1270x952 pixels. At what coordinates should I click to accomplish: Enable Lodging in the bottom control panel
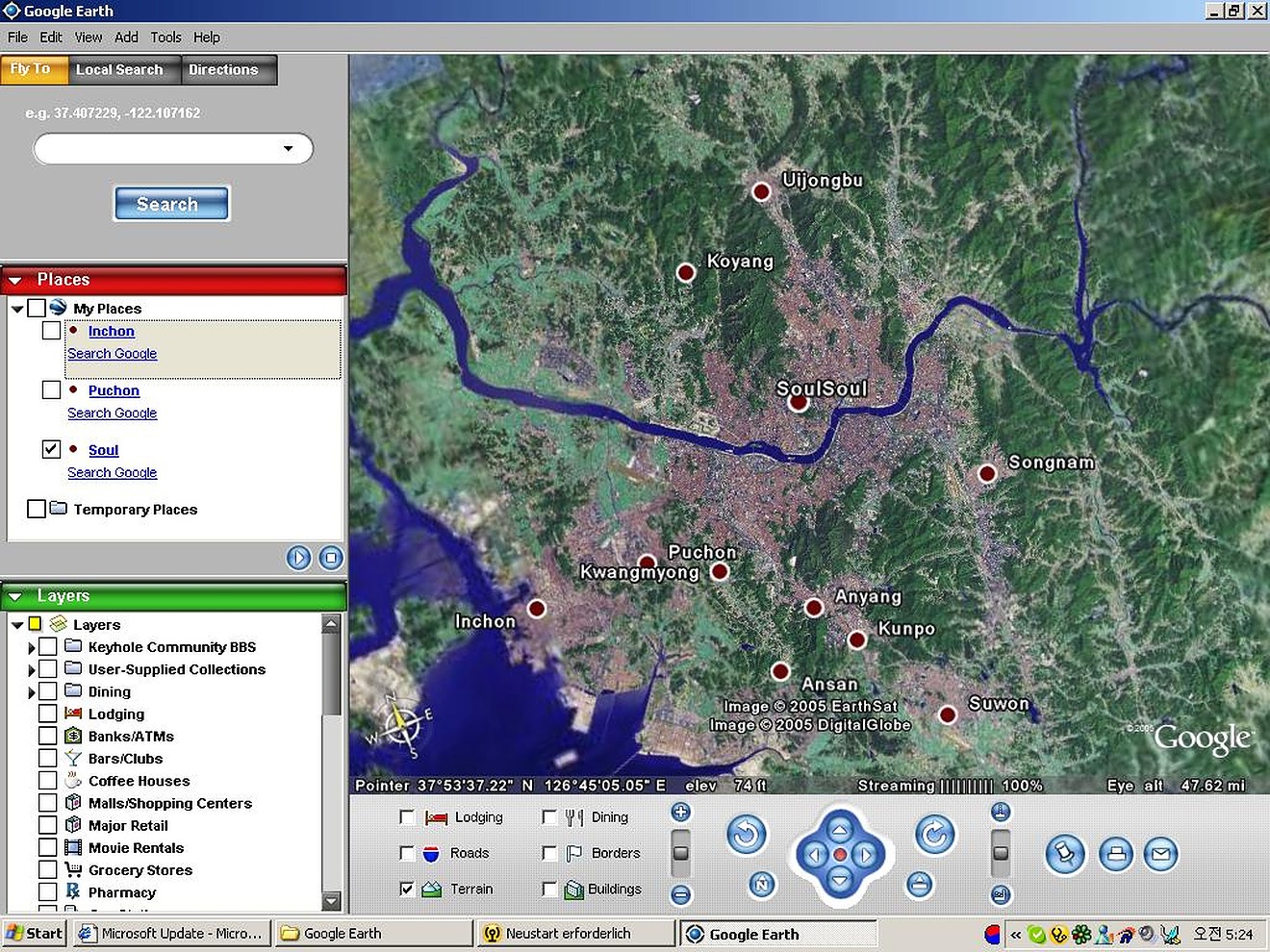point(407,817)
